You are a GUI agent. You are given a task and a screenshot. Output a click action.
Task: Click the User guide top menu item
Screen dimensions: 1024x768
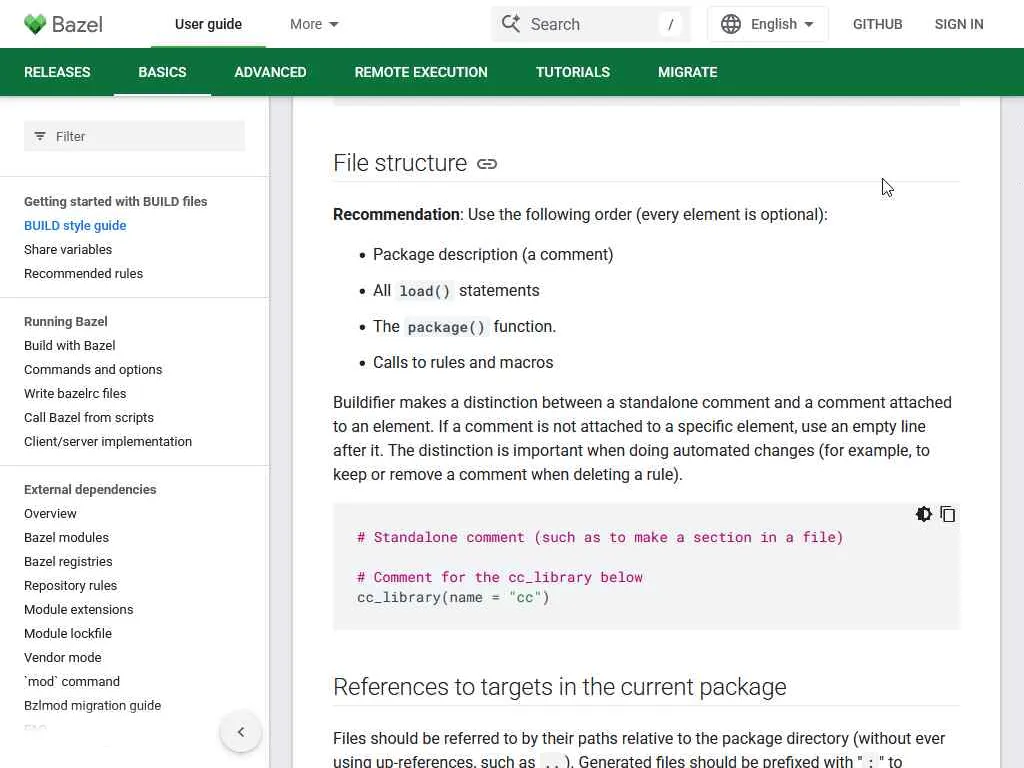click(x=208, y=24)
